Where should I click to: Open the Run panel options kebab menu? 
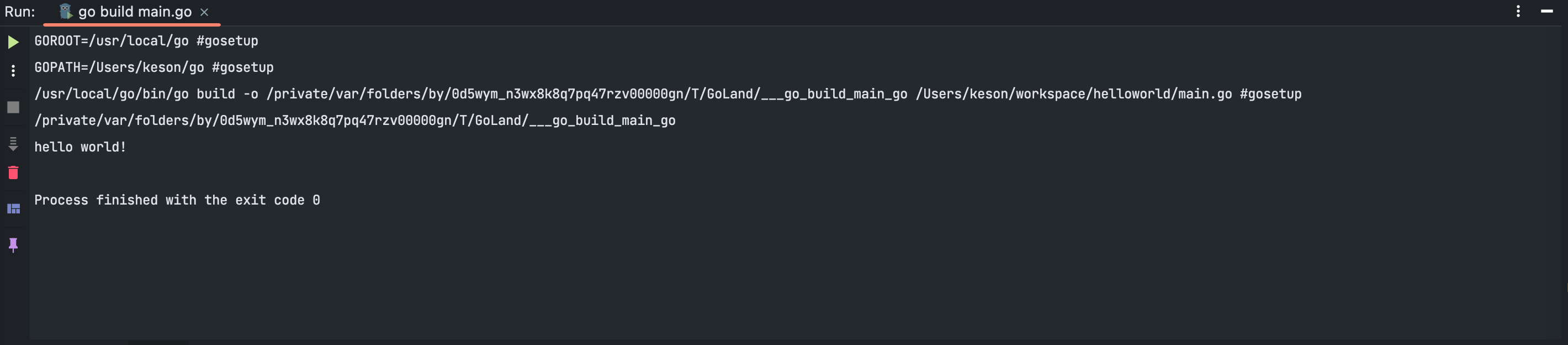1518,11
